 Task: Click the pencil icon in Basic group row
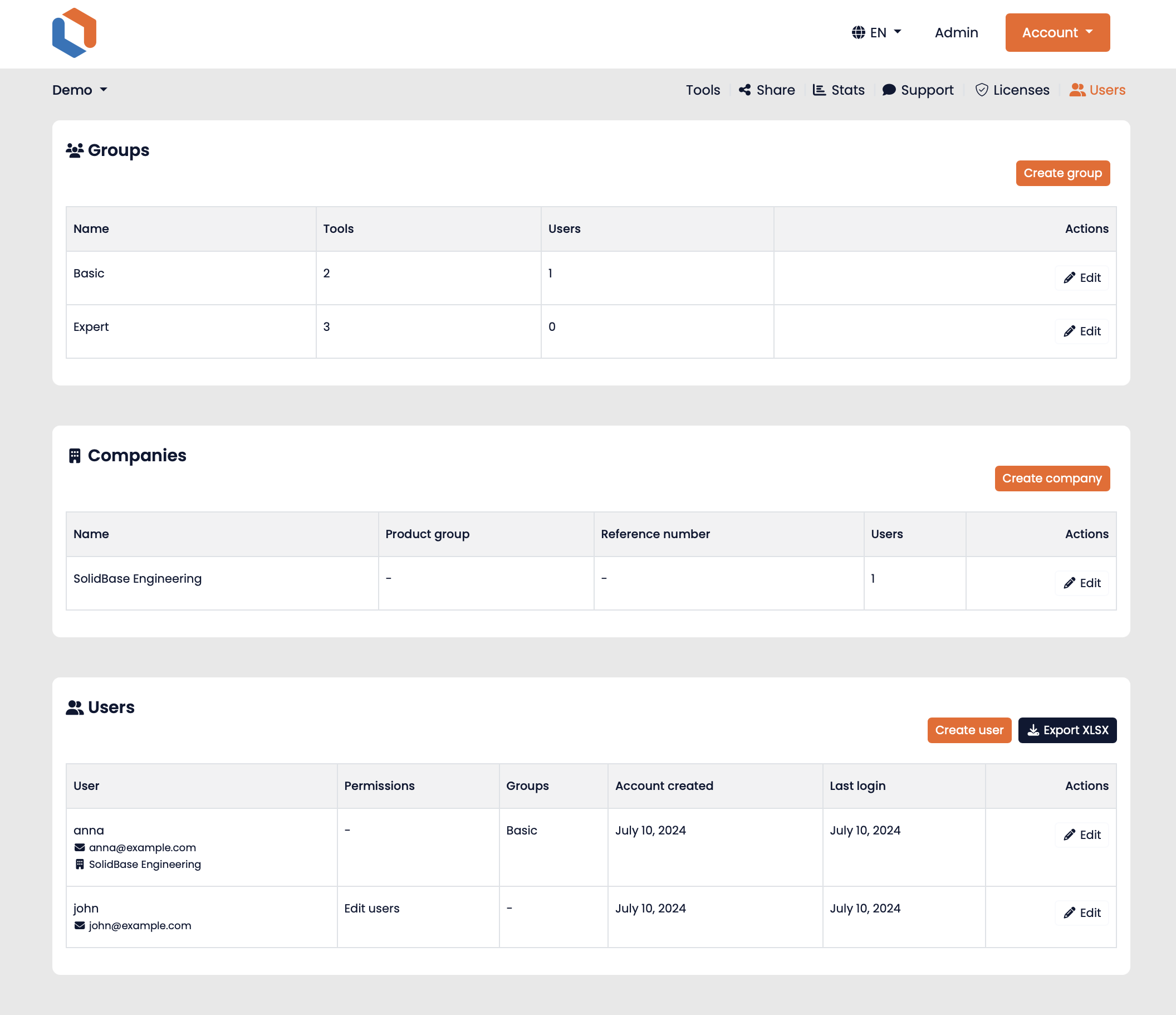tap(1069, 278)
